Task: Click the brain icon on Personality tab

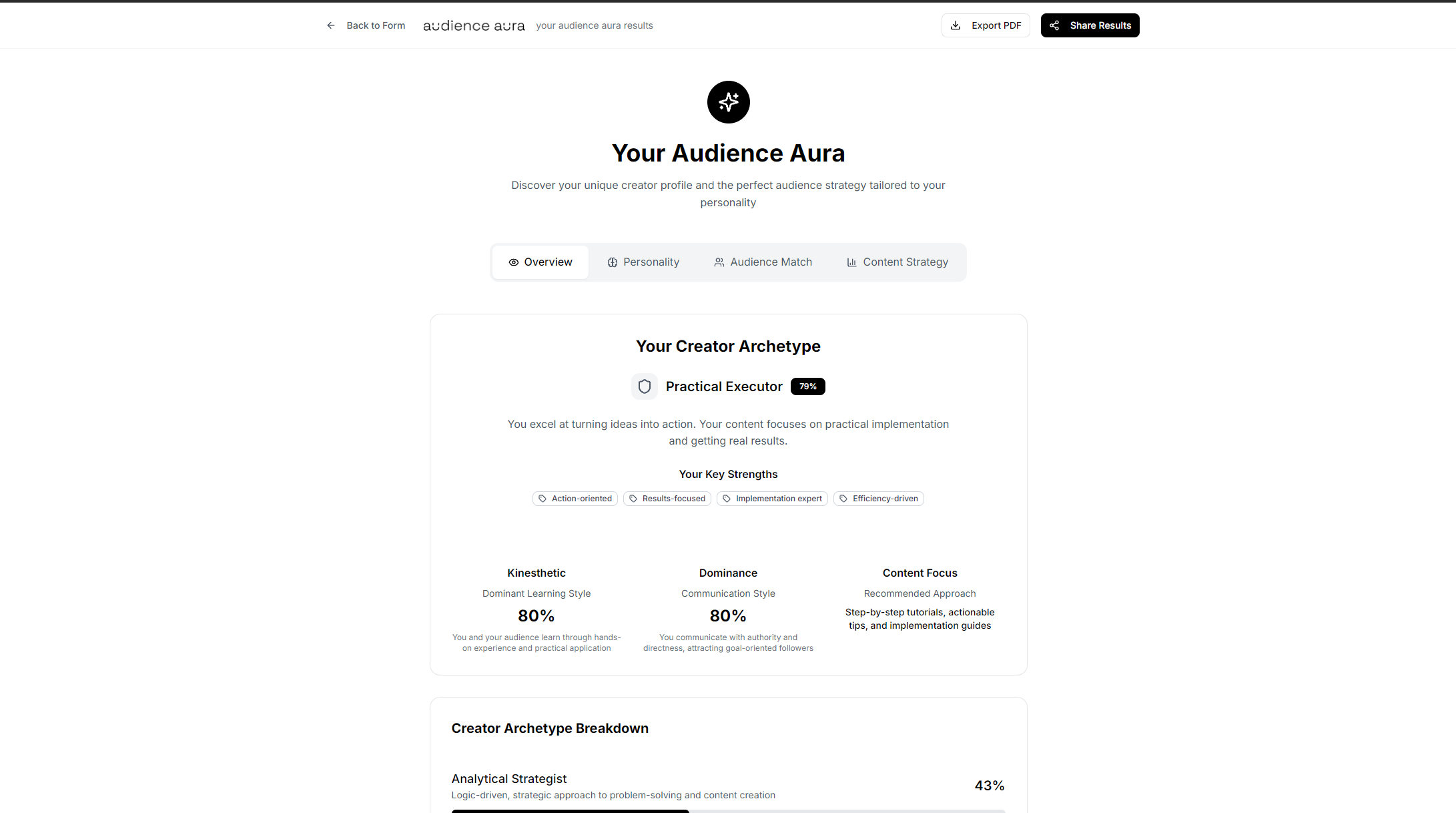Action: tap(612, 262)
